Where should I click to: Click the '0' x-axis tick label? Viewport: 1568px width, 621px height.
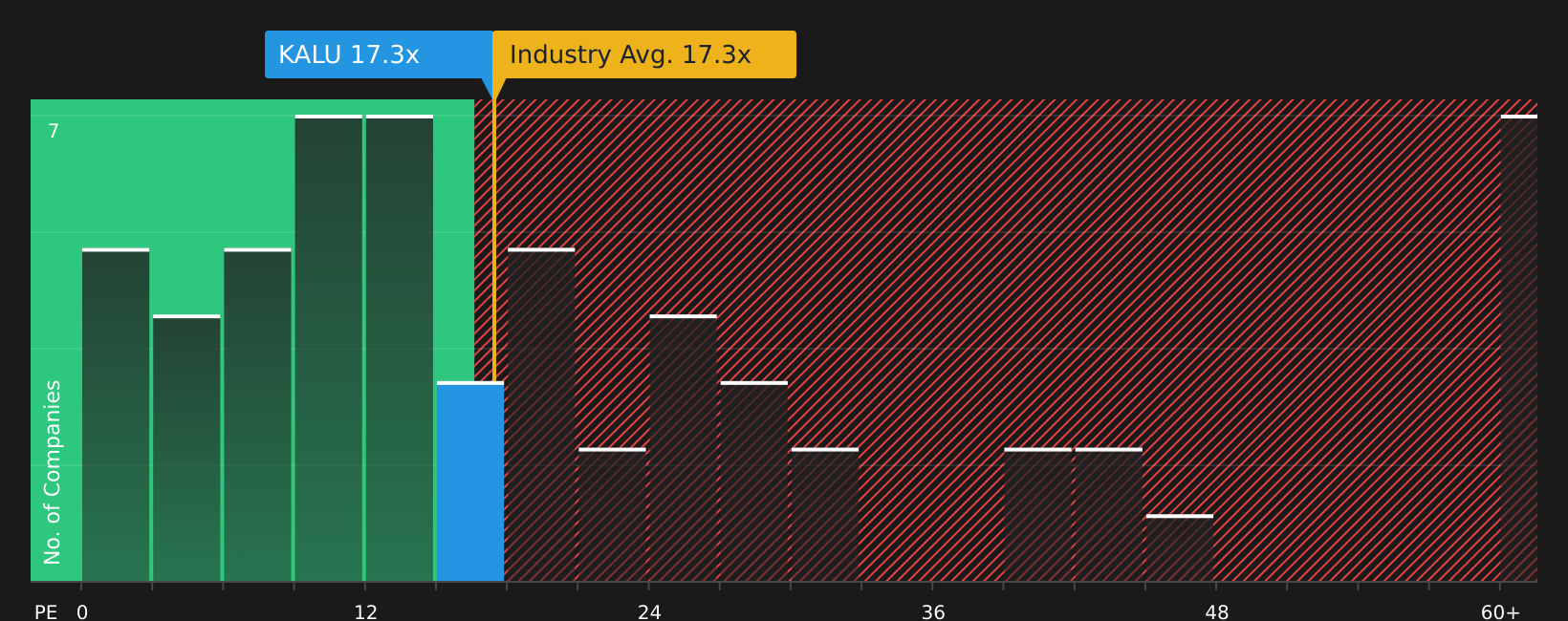(x=82, y=612)
